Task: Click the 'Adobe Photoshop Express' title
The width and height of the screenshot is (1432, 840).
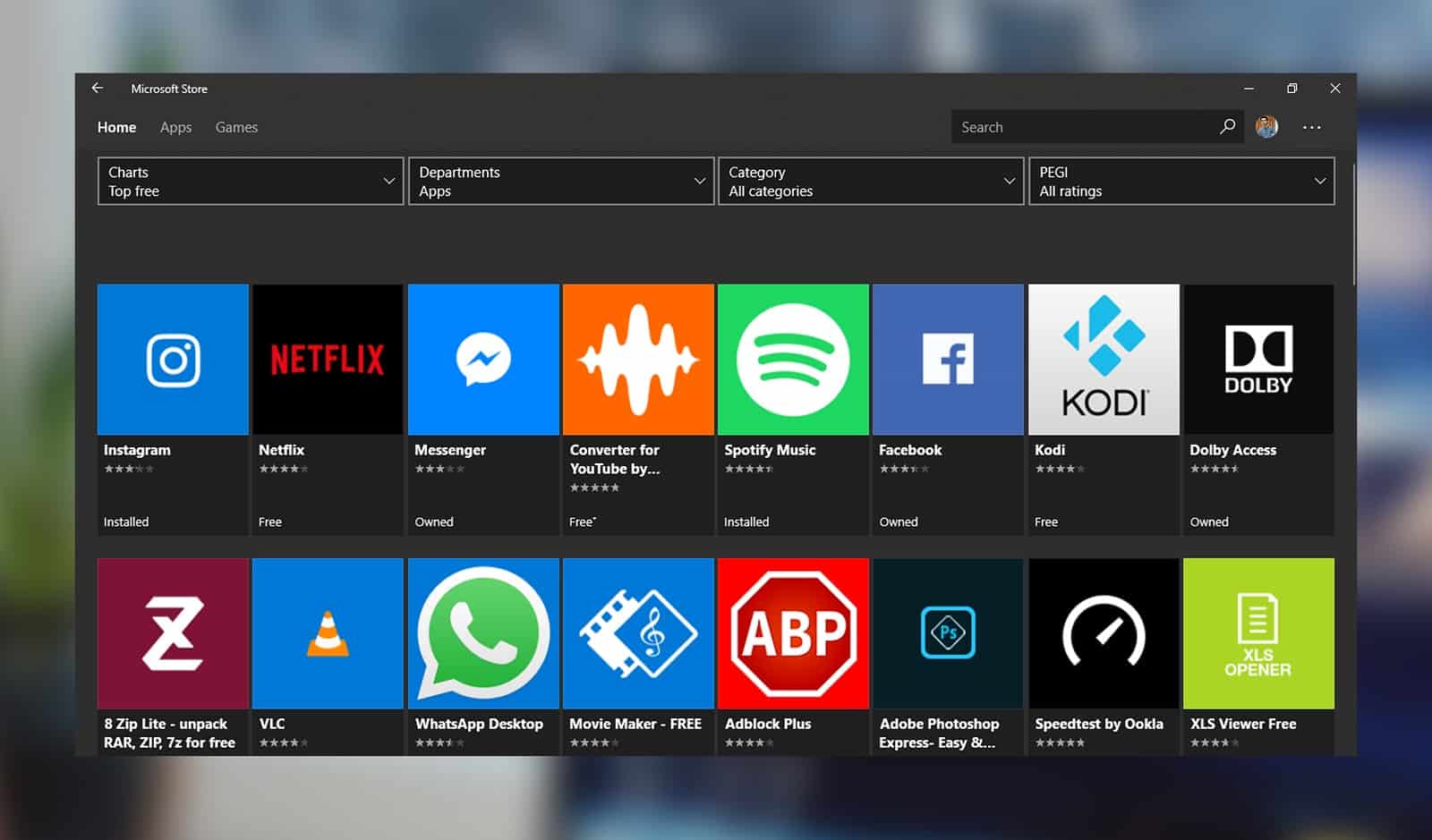Action: point(939,733)
